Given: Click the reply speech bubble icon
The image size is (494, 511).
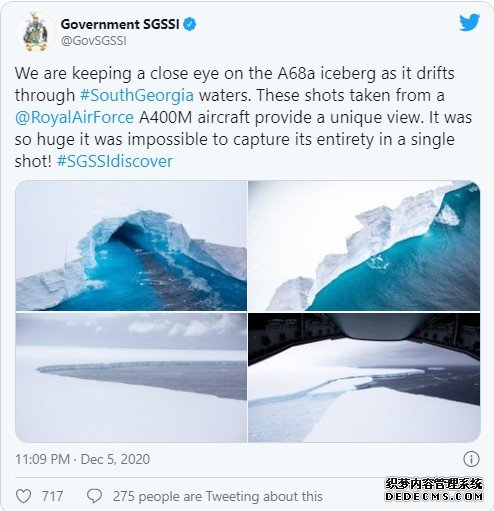Looking at the screenshot, I should coord(94,496).
